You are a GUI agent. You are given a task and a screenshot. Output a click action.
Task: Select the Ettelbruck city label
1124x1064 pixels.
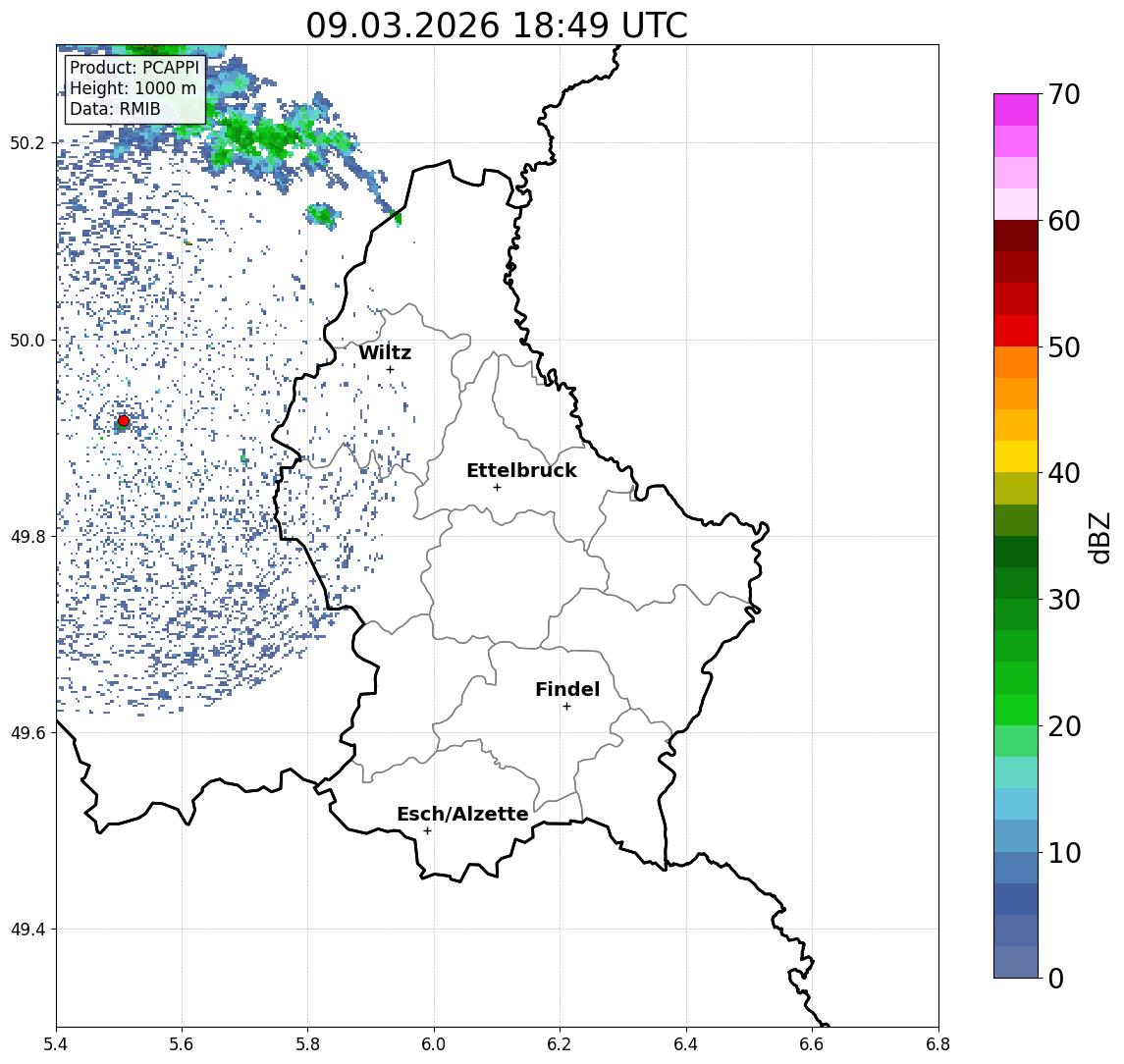(521, 470)
